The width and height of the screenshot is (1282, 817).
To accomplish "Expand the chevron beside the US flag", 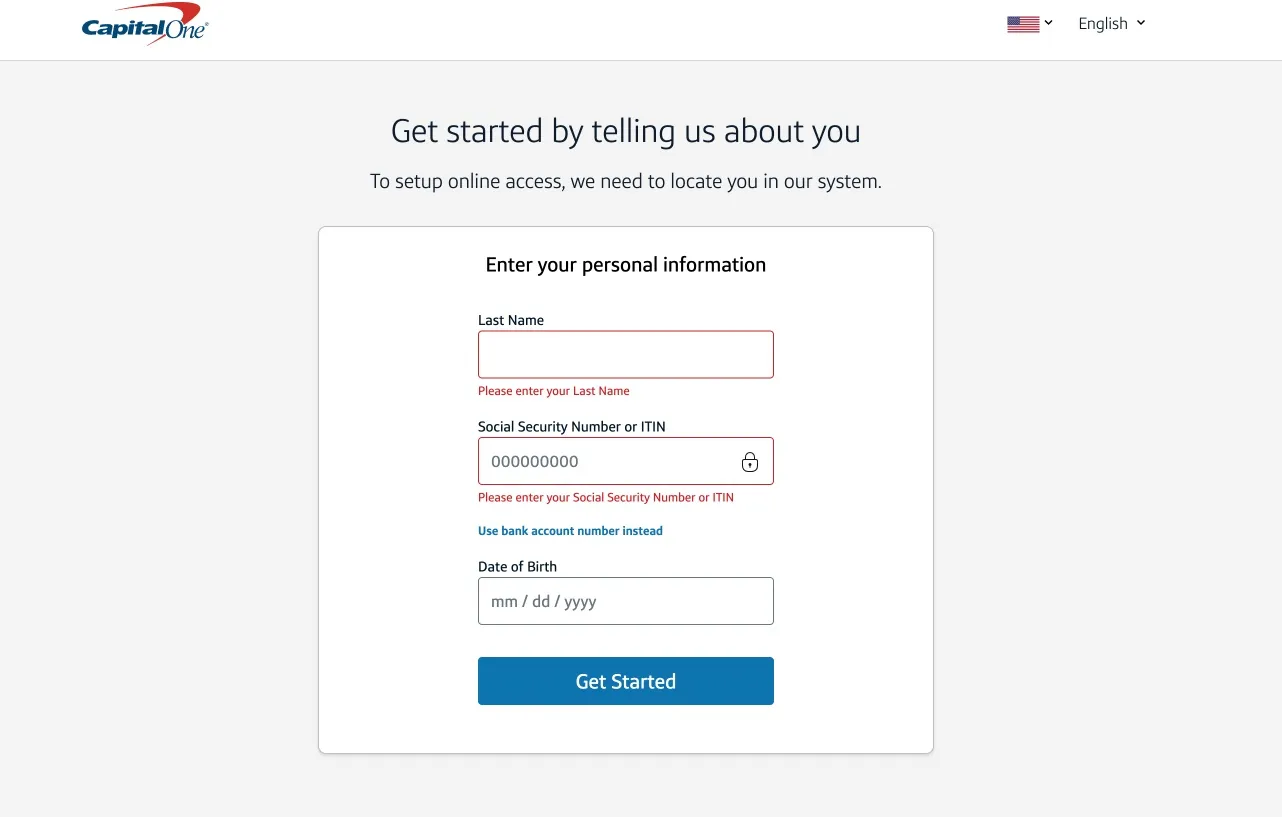I will click(1049, 22).
